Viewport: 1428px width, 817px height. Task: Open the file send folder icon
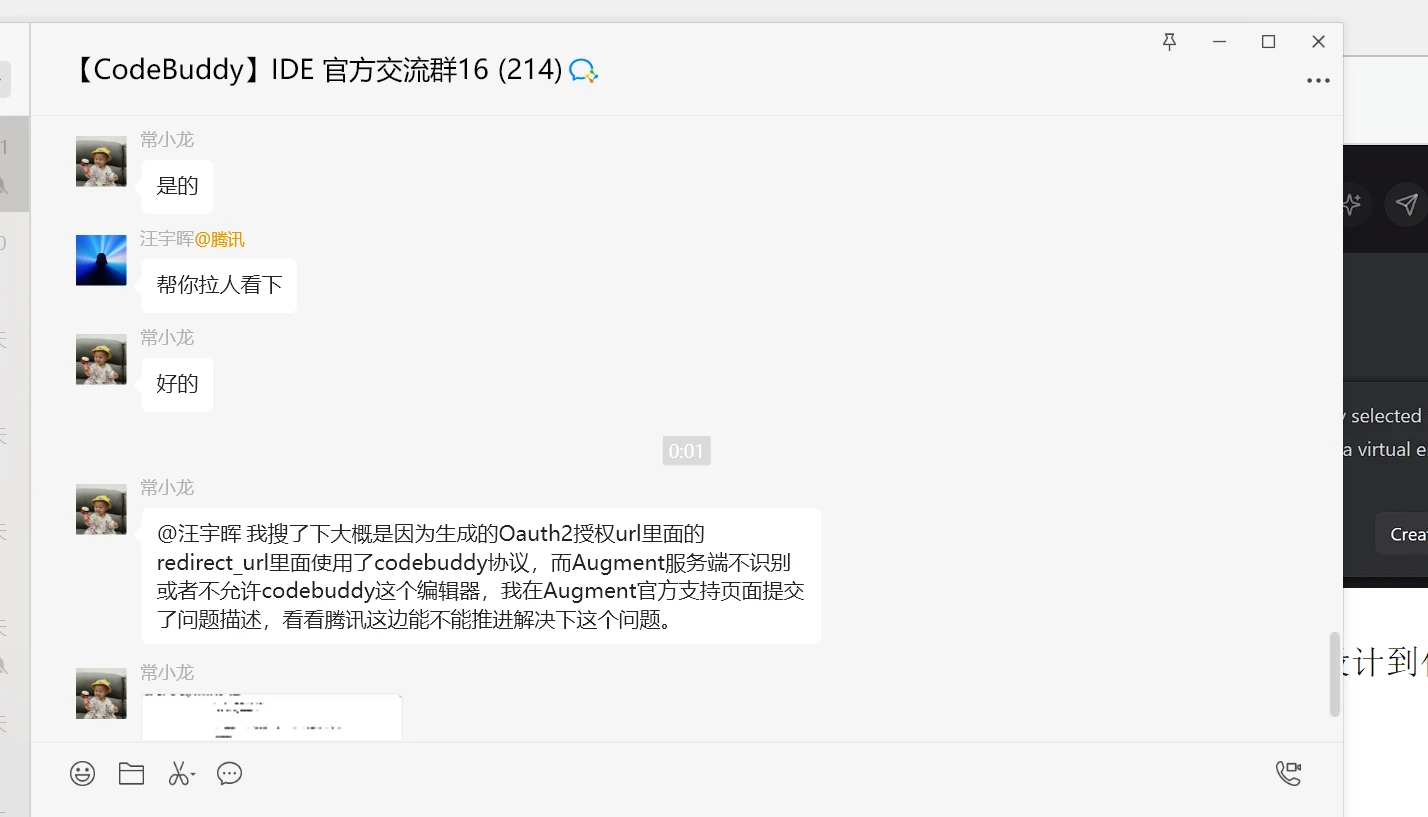[131, 773]
